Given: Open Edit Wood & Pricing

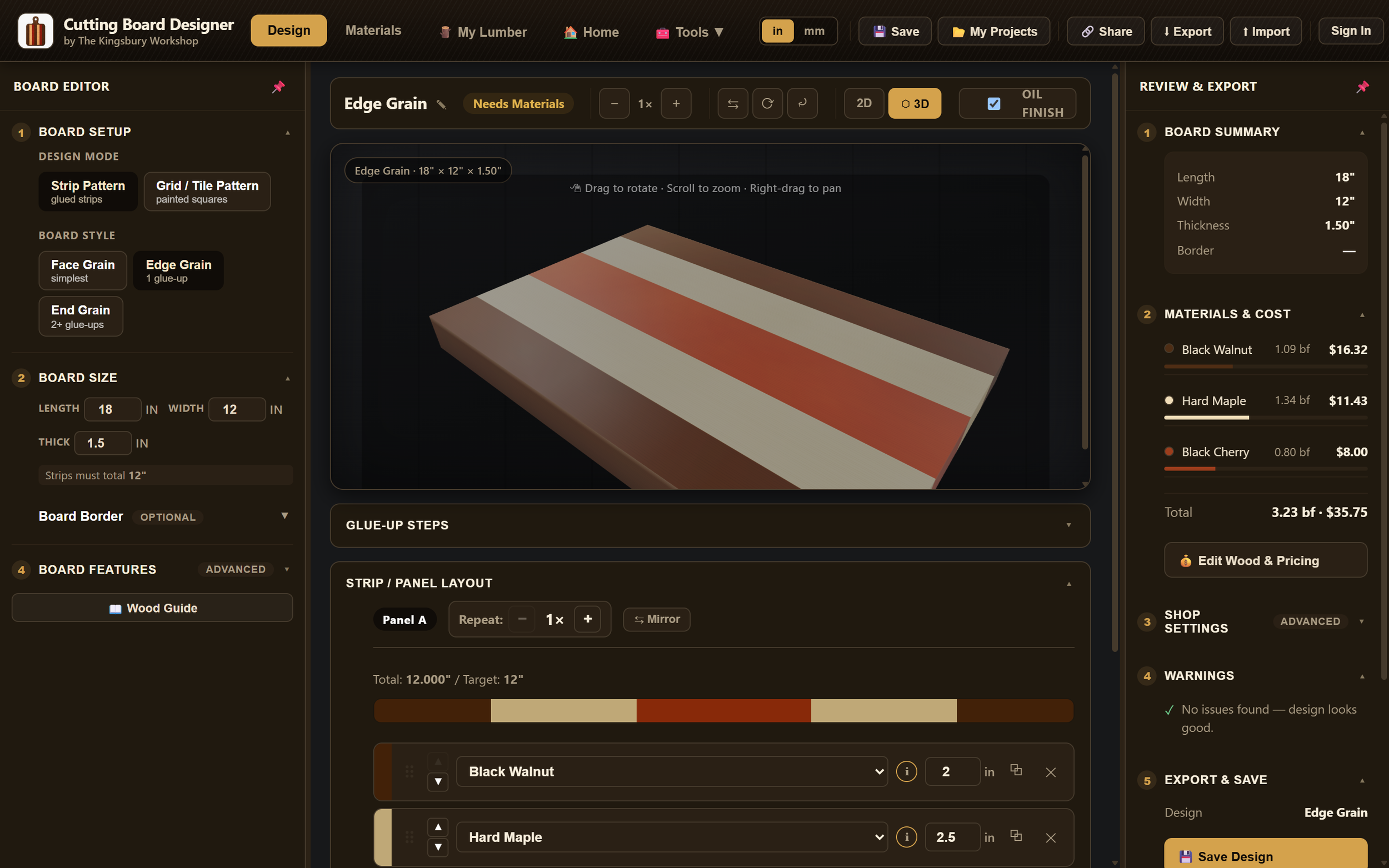Looking at the screenshot, I should tap(1265, 560).
